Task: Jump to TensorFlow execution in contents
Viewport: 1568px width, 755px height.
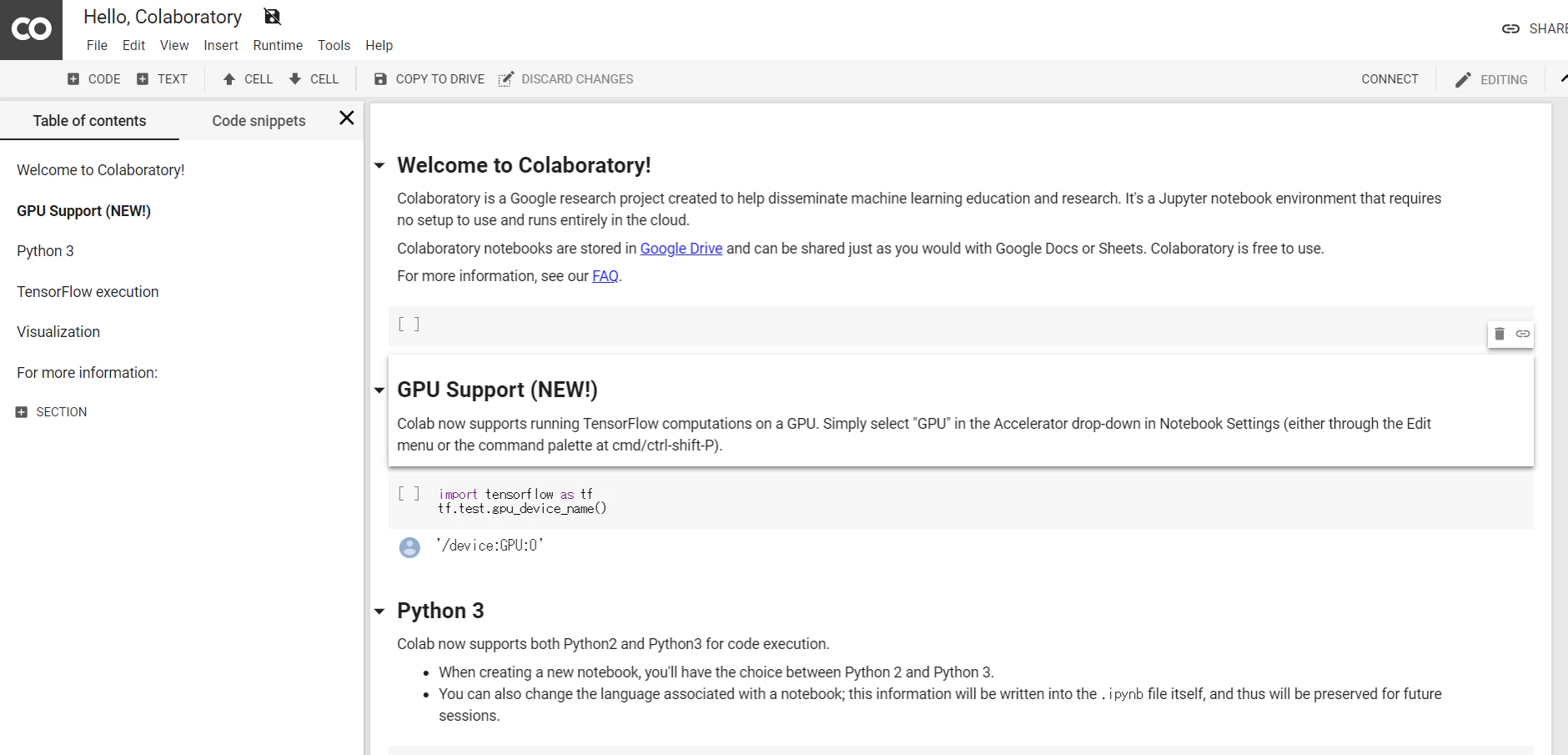Action: tap(88, 292)
